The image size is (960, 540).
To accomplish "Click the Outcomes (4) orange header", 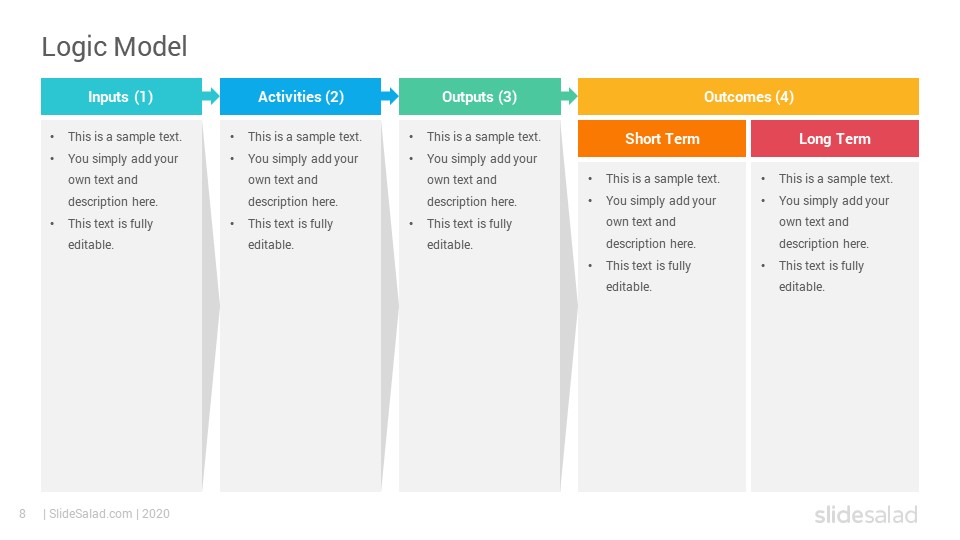I will point(748,96).
